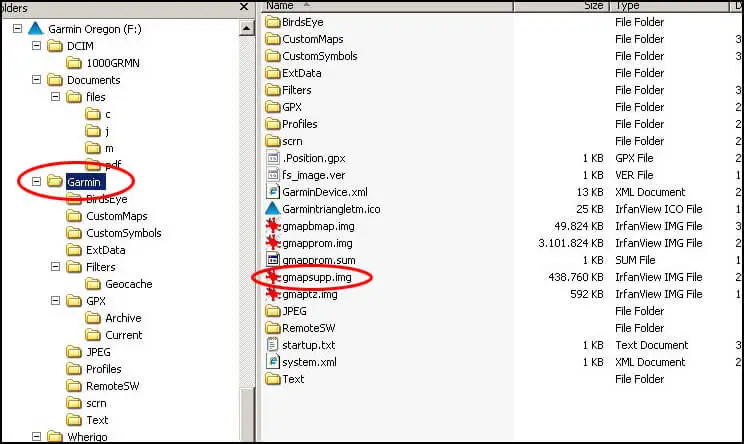The height and width of the screenshot is (444, 744).
Task: Click the Size column header
Action: click(x=561, y=6)
